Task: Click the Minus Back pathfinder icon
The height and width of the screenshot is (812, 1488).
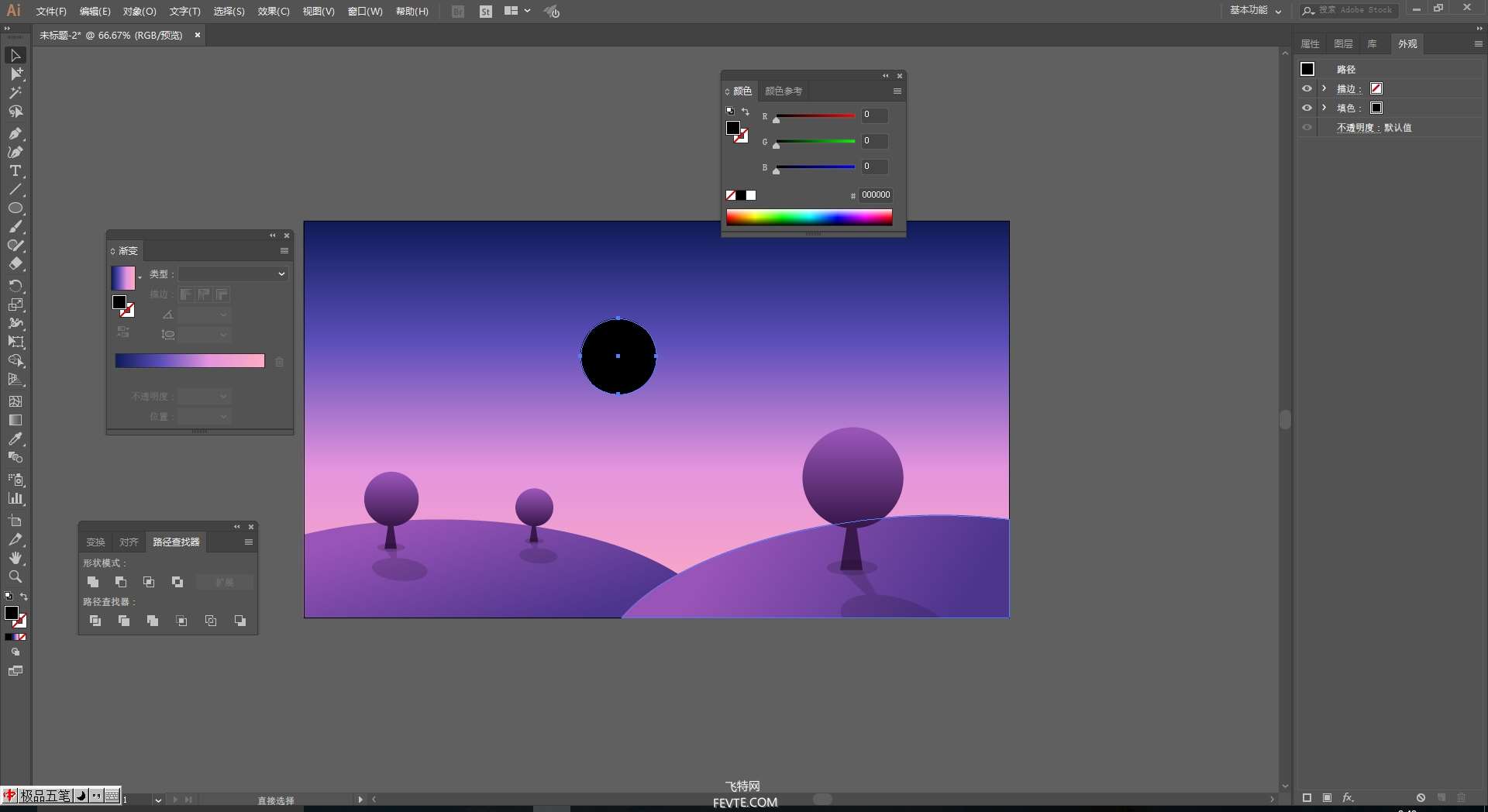Action: pyautogui.click(x=240, y=621)
